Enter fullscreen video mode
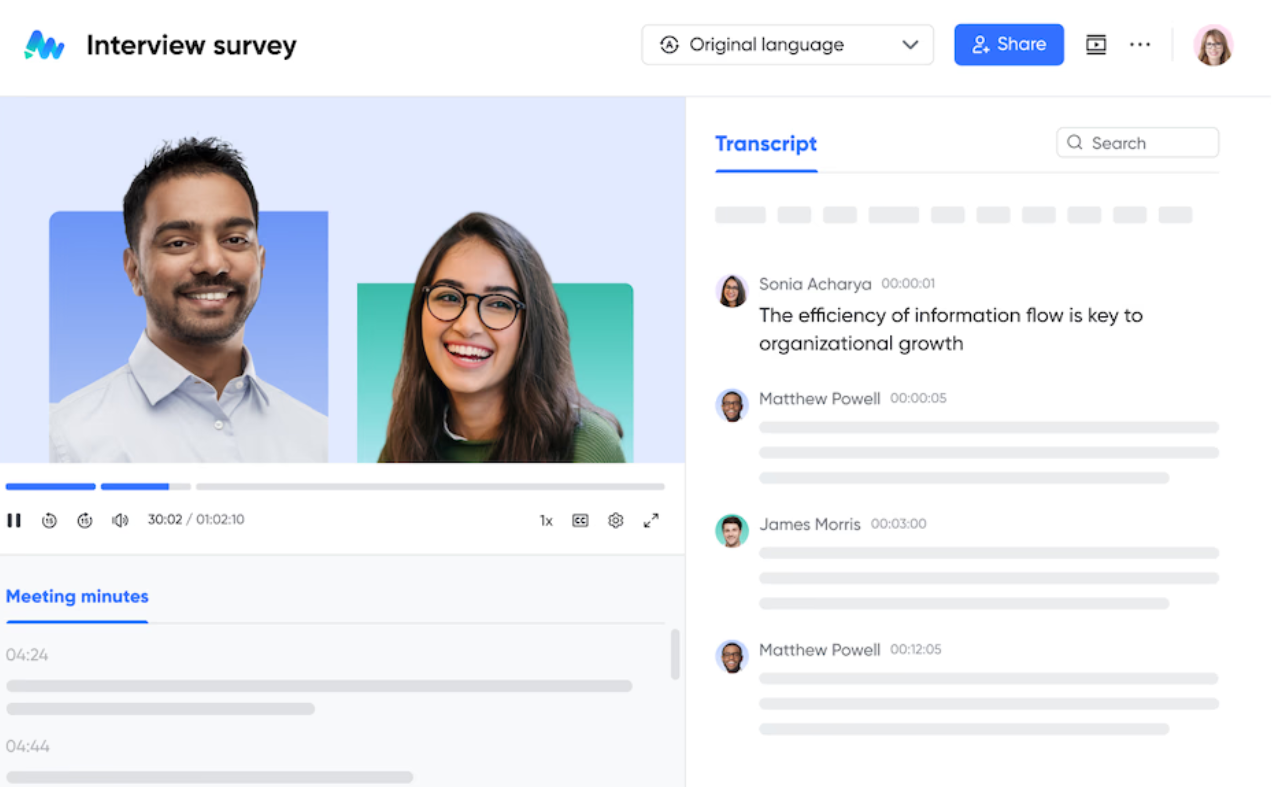Viewport: 1279px width, 787px height. (x=651, y=520)
